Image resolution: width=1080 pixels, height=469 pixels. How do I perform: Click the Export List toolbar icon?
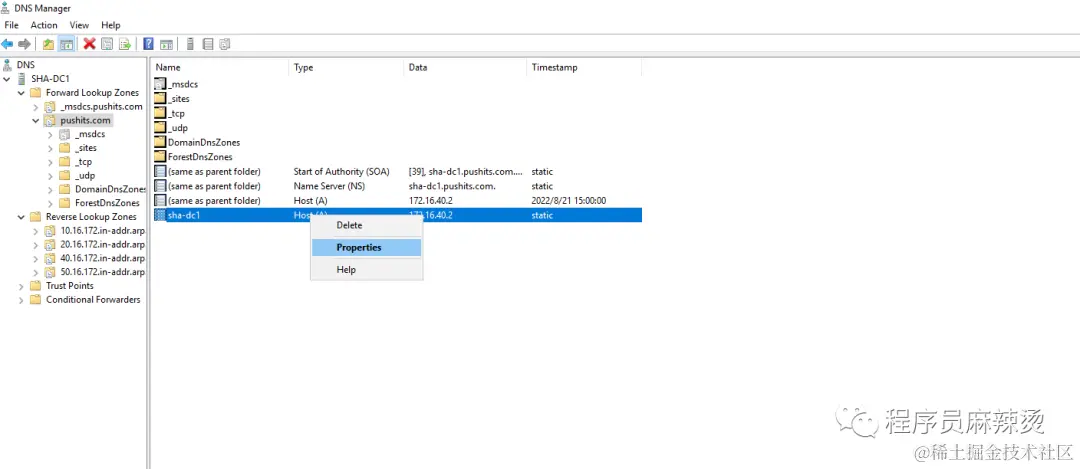[x=125, y=44]
